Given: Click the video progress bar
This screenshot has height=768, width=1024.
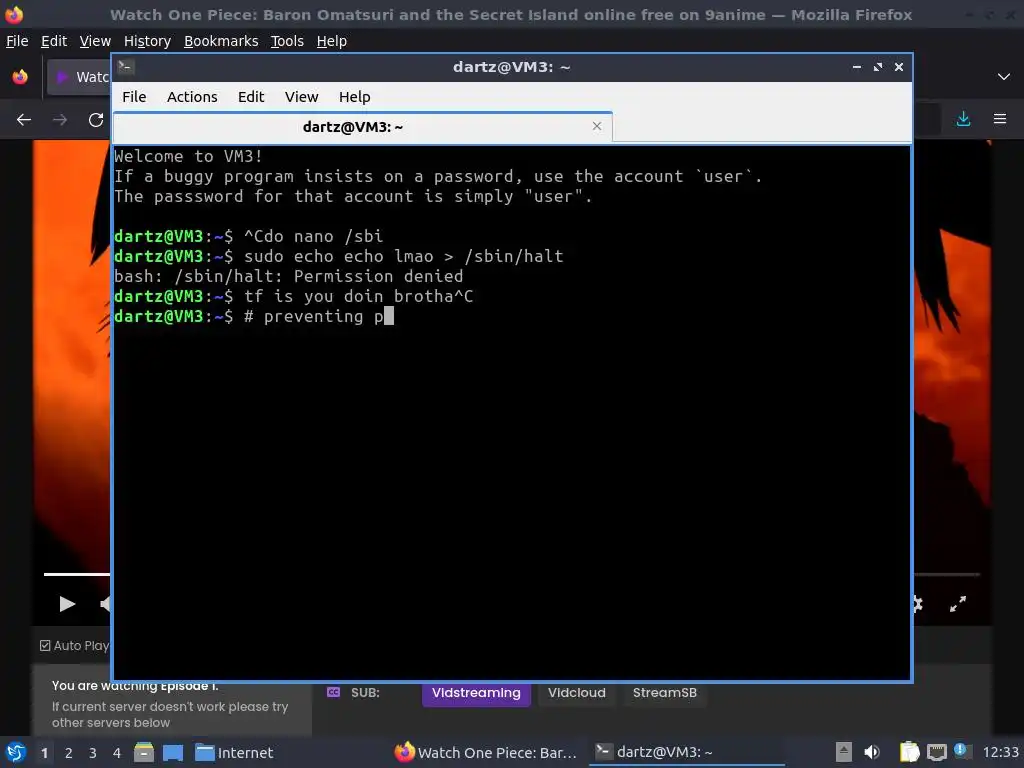Looking at the screenshot, I should tap(77, 574).
